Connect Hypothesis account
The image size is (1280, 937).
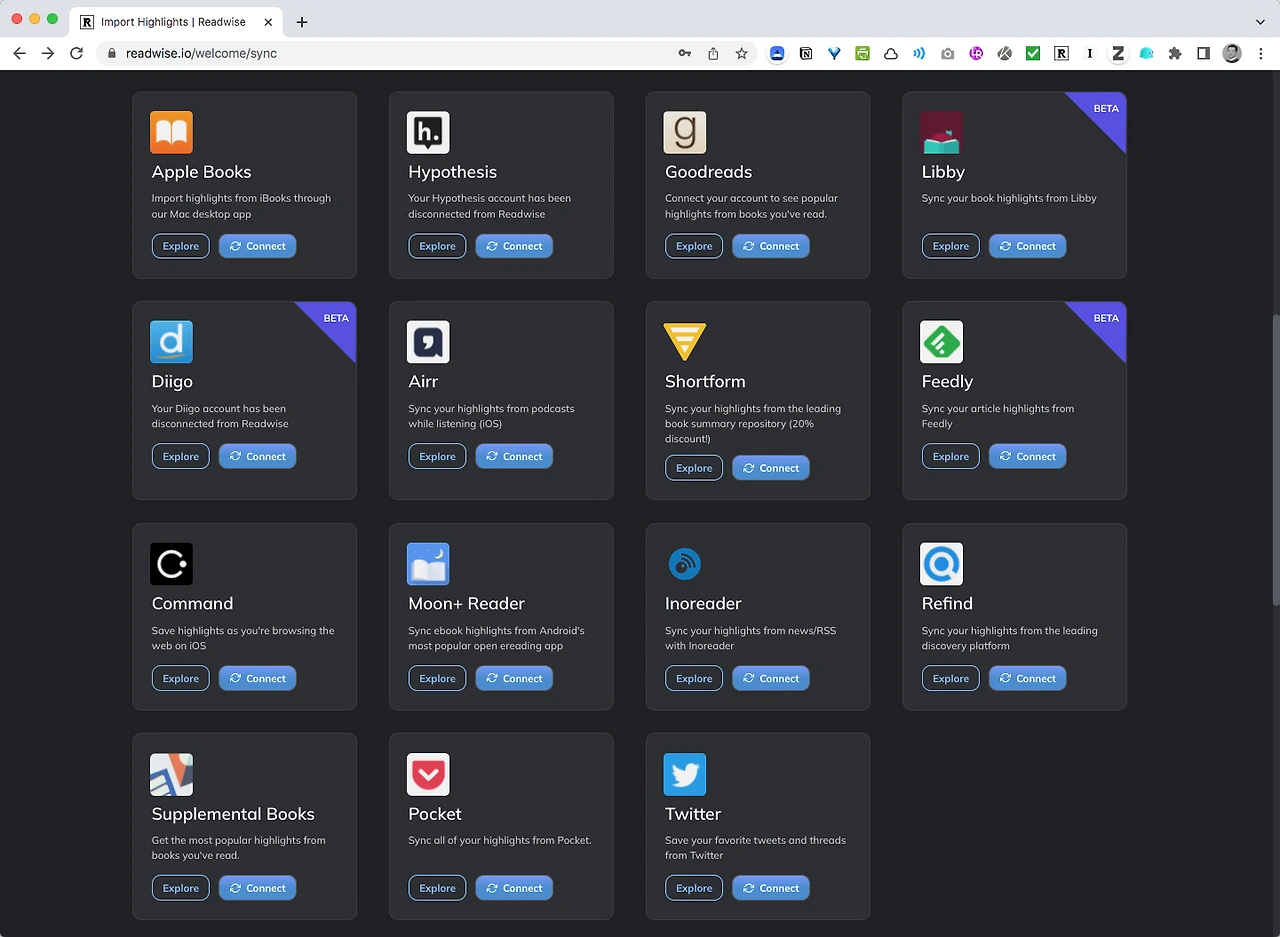coord(514,246)
